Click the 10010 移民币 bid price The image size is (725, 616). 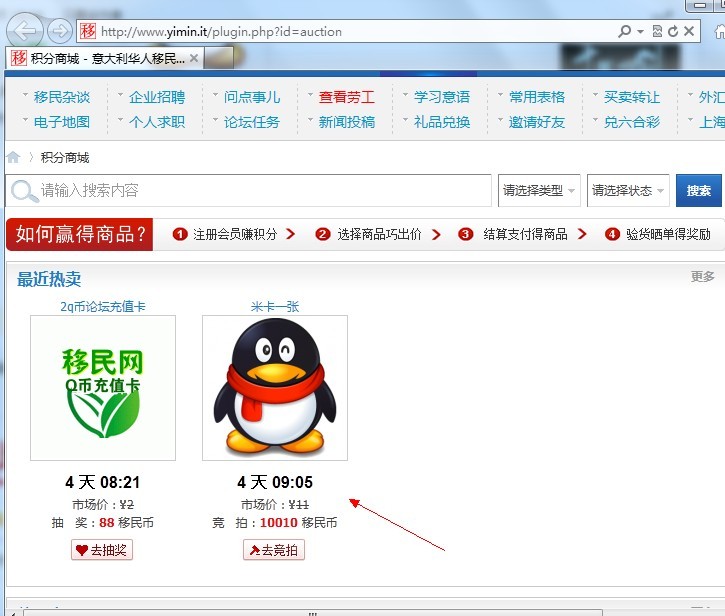(299, 523)
